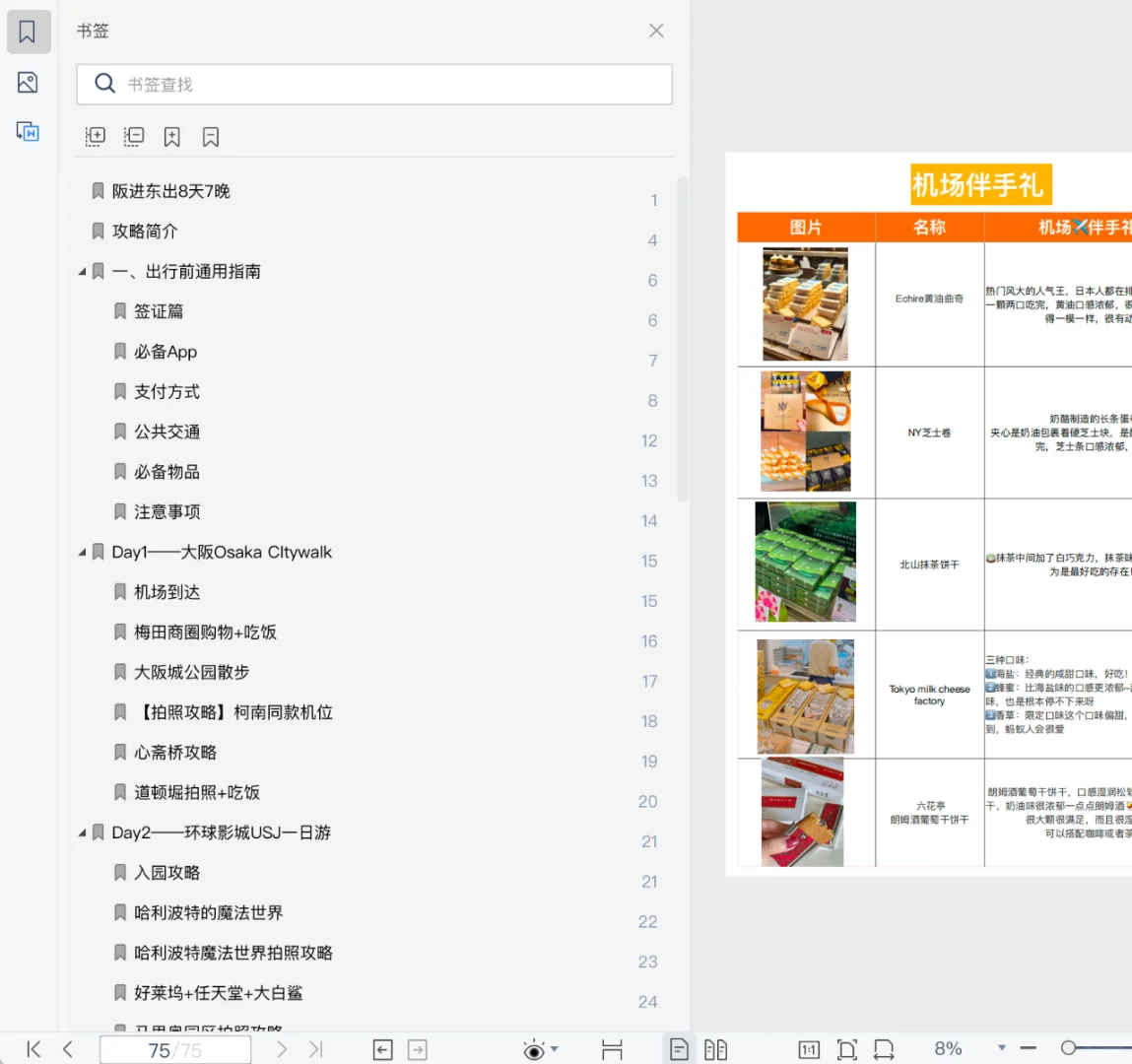Screen dimensions: 1132x1064
Task: Click the page number field showing 75
Action: [174, 1049]
